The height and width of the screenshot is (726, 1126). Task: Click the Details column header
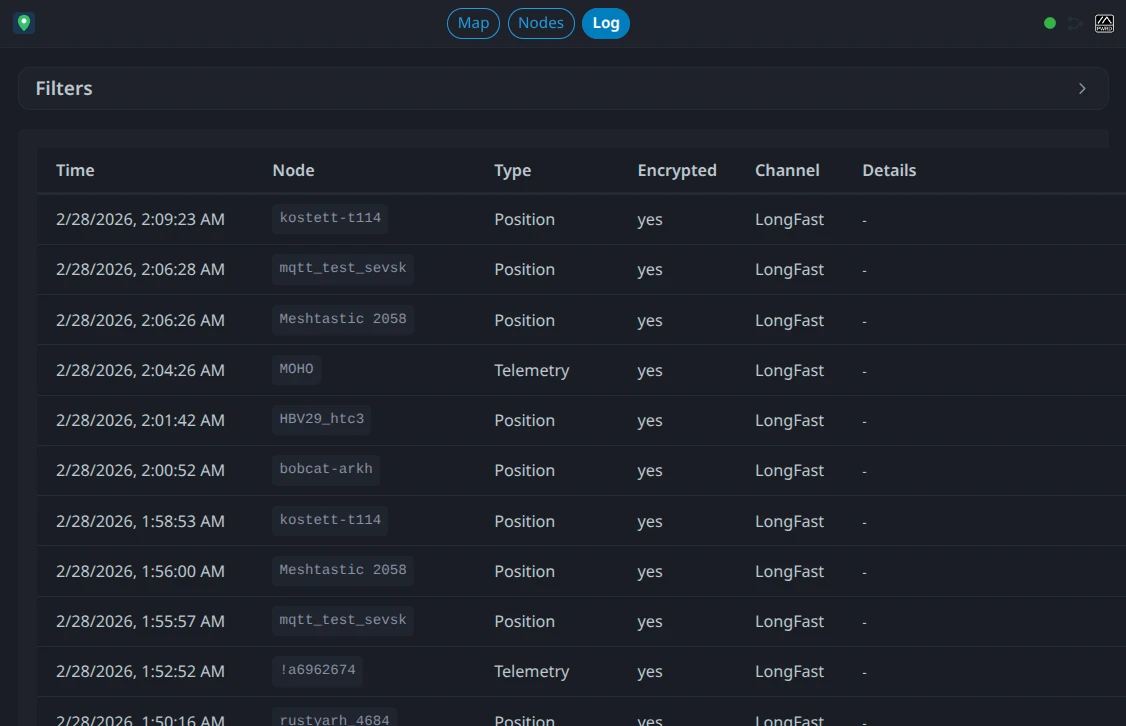pos(889,170)
